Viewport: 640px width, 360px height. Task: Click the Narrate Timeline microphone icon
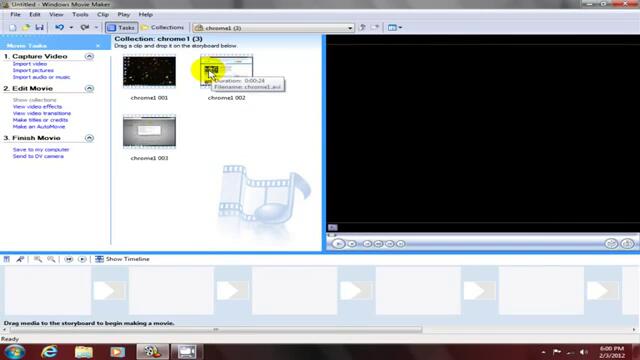pos(20,259)
